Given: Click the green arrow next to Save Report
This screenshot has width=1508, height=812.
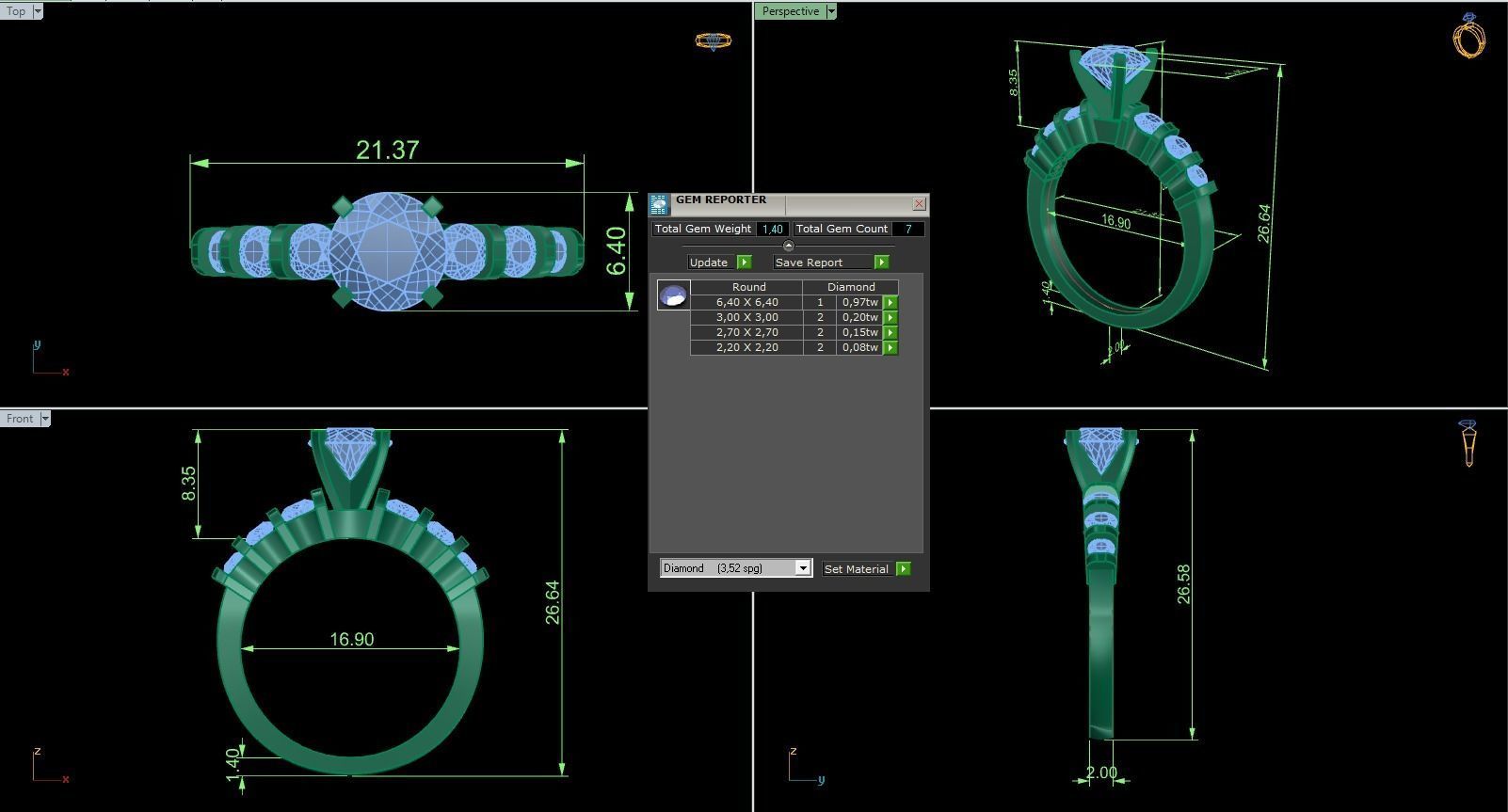Looking at the screenshot, I should point(882,263).
